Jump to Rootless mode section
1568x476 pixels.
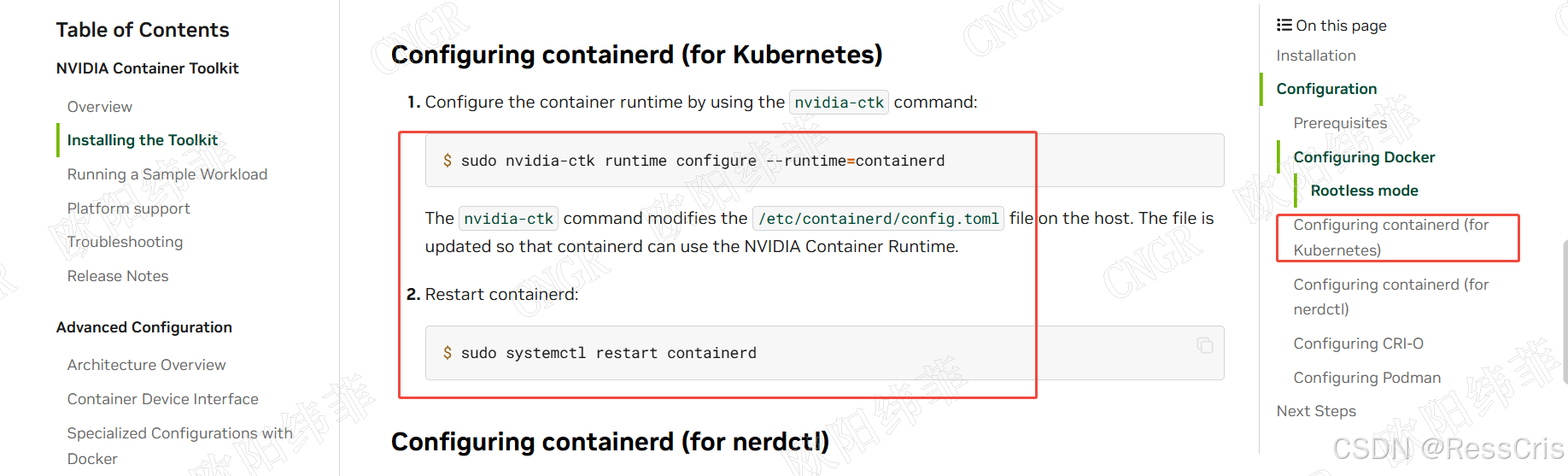pyautogui.click(x=1364, y=191)
